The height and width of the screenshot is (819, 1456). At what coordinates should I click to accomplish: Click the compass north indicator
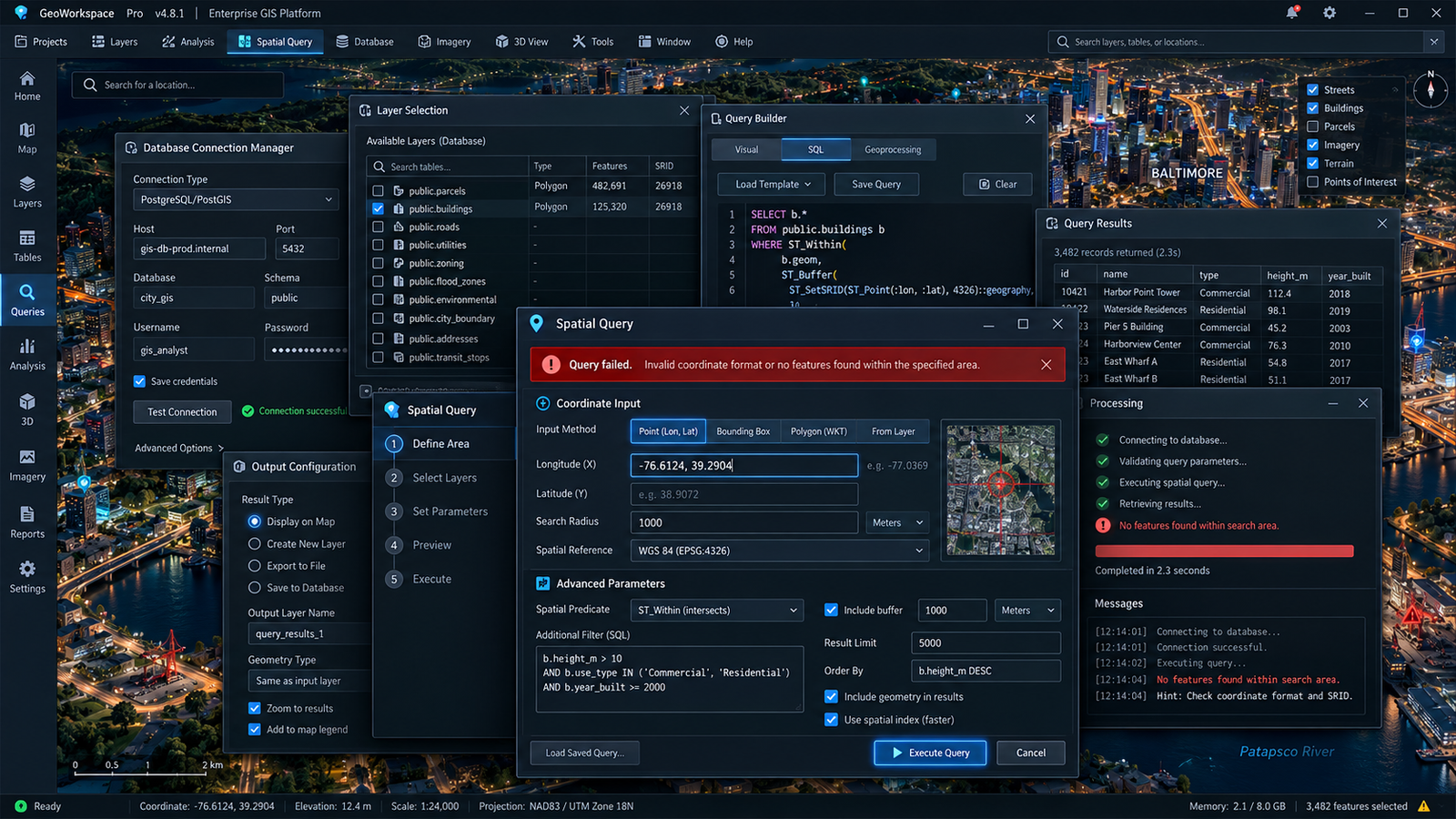coord(1431,89)
